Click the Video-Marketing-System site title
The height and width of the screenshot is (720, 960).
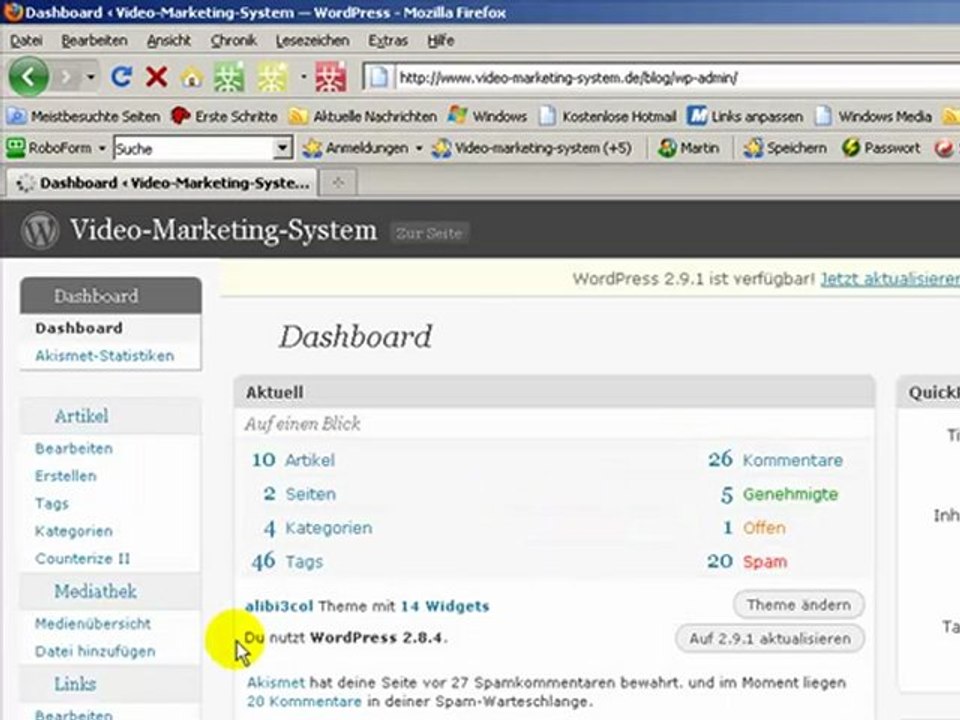click(x=223, y=230)
